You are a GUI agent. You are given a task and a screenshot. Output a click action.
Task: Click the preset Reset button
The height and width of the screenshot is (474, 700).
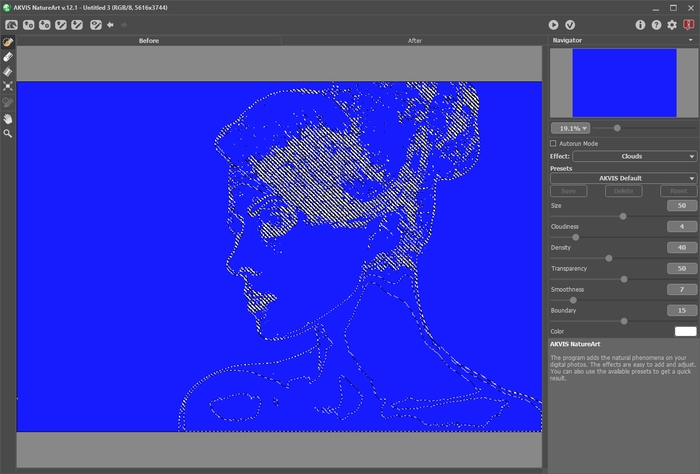678,191
